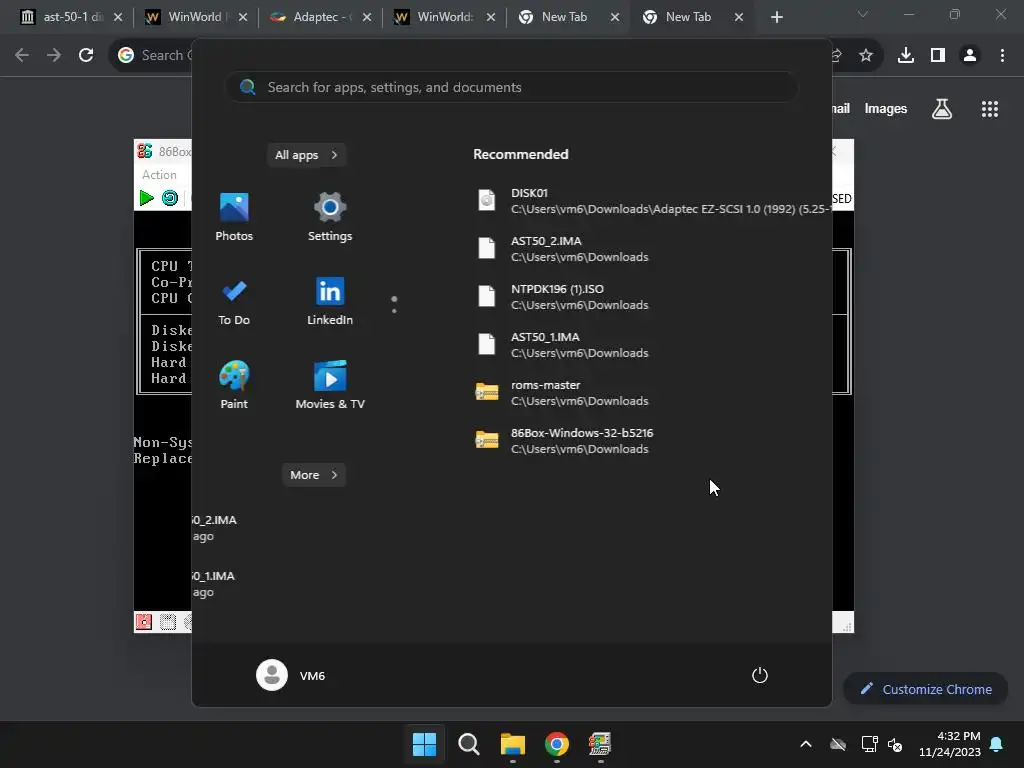This screenshot has width=1024, height=768.
Task: Click the OneDrive cloud tray icon
Action: point(839,744)
